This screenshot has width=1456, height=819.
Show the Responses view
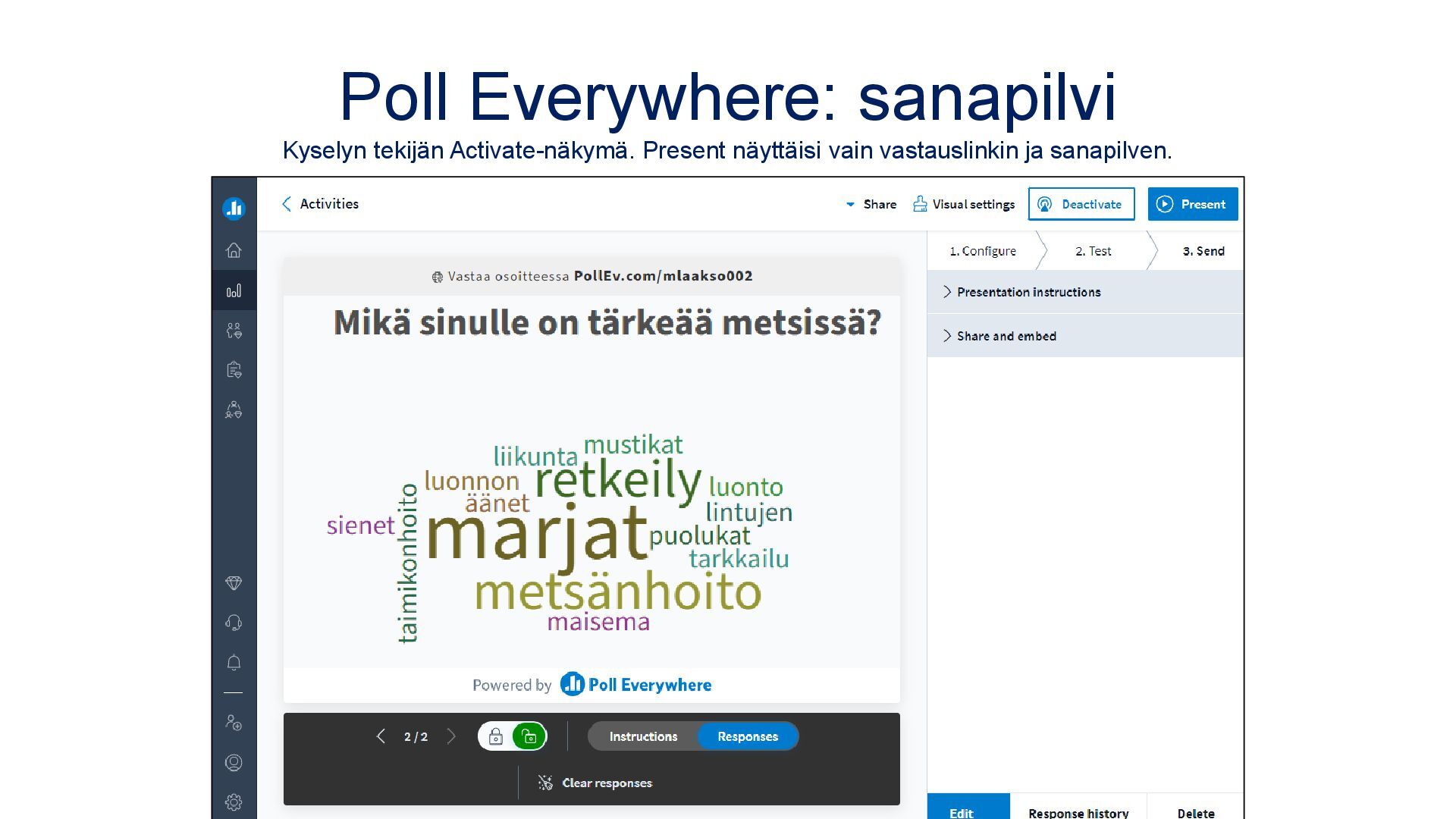748,736
